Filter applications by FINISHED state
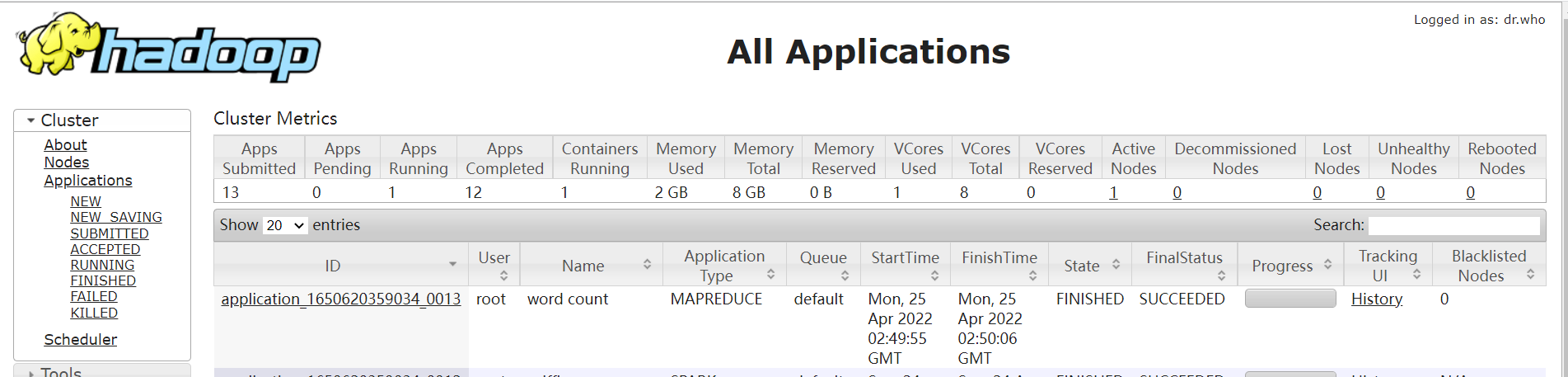 coord(103,280)
